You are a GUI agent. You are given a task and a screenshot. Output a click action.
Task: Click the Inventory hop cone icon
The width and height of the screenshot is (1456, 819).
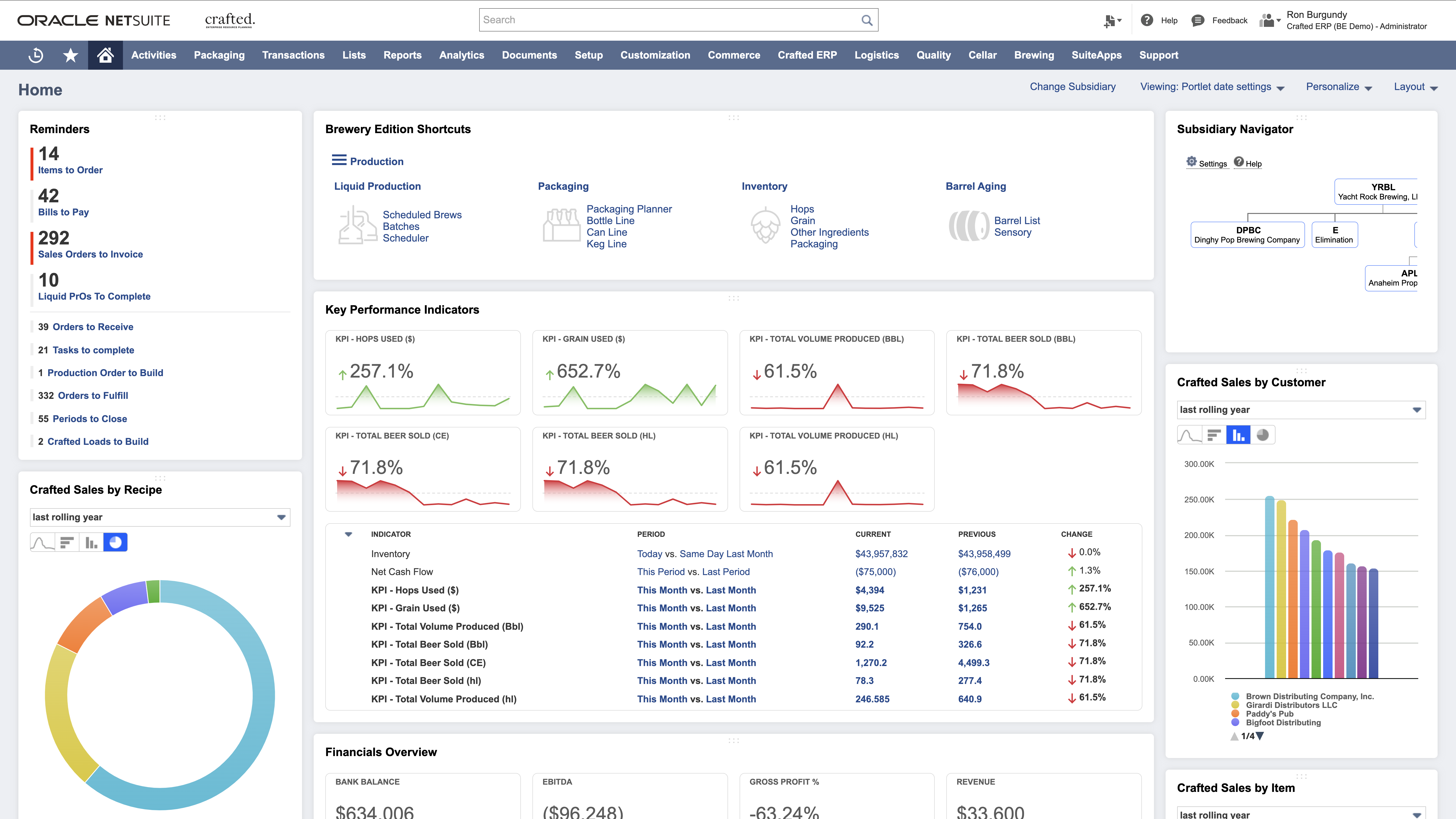pyautogui.click(x=765, y=225)
